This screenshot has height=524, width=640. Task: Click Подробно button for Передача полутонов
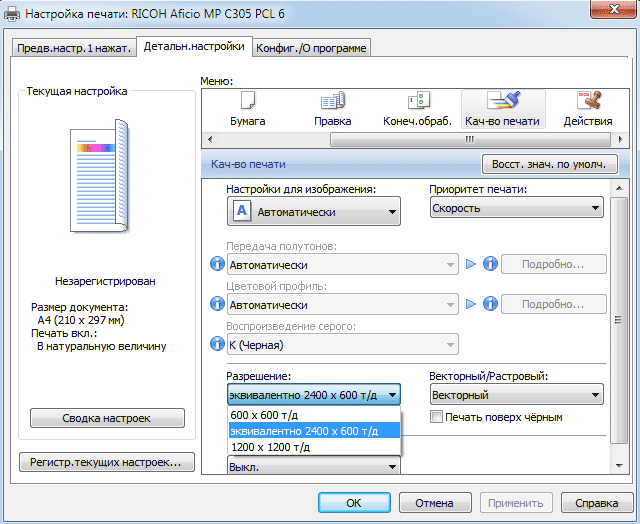click(x=553, y=264)
